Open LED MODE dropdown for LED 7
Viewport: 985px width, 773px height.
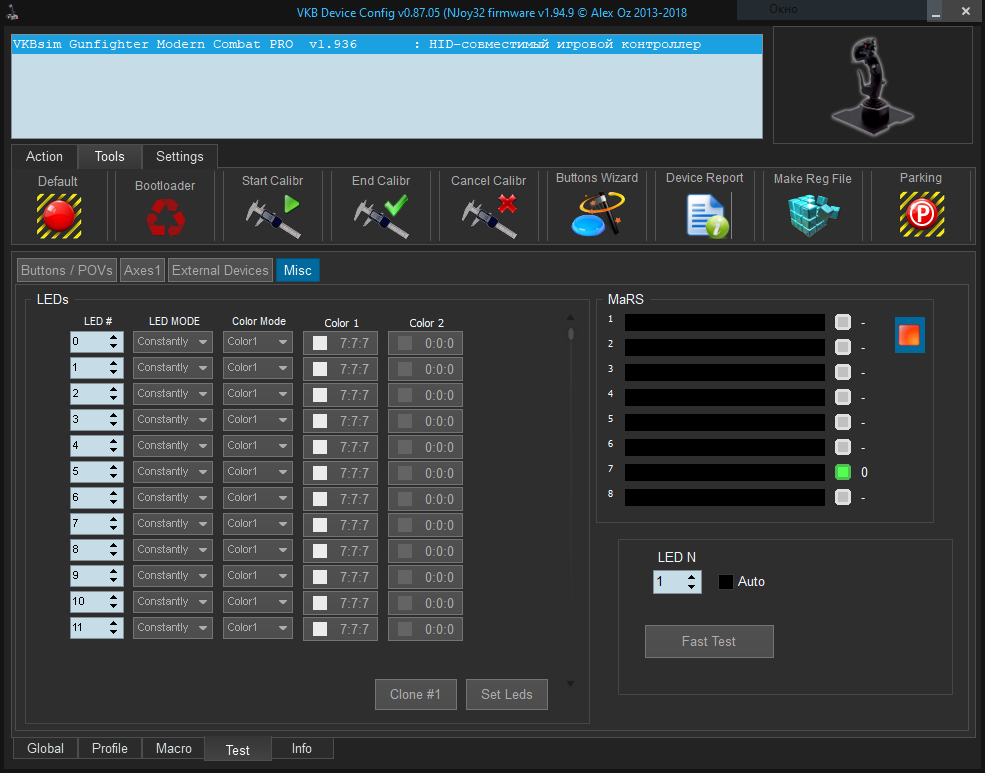(x=173, y=524)
